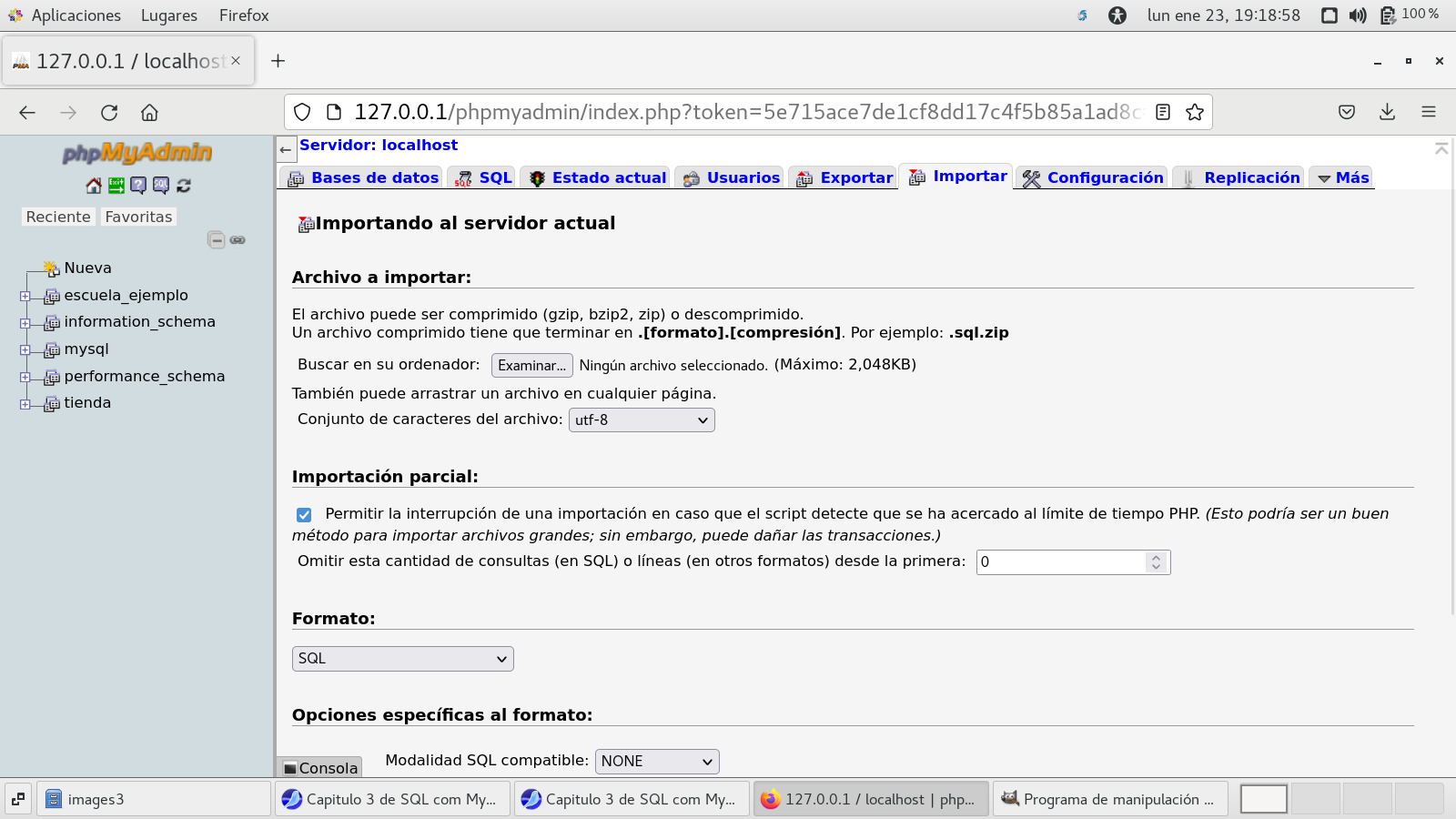Open the Bases de datos tab
Image resolution: width=1456 pixels, height=819 pixels.
(x=362, y=178)
